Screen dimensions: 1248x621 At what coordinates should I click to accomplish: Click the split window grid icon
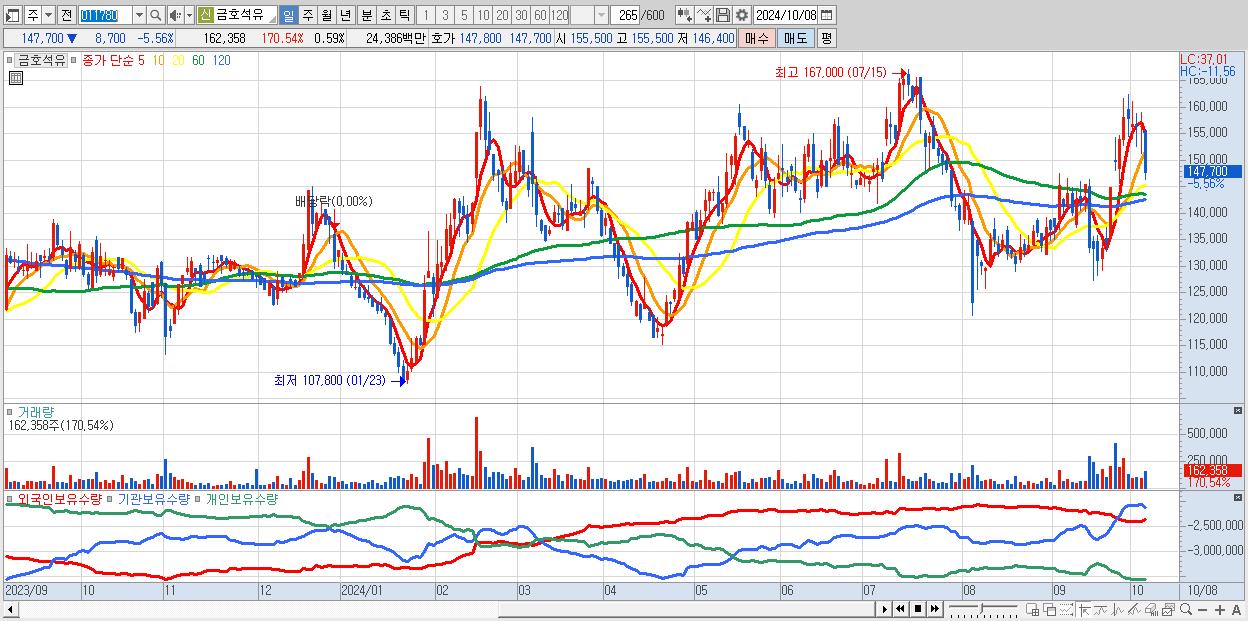[1032, 609]
